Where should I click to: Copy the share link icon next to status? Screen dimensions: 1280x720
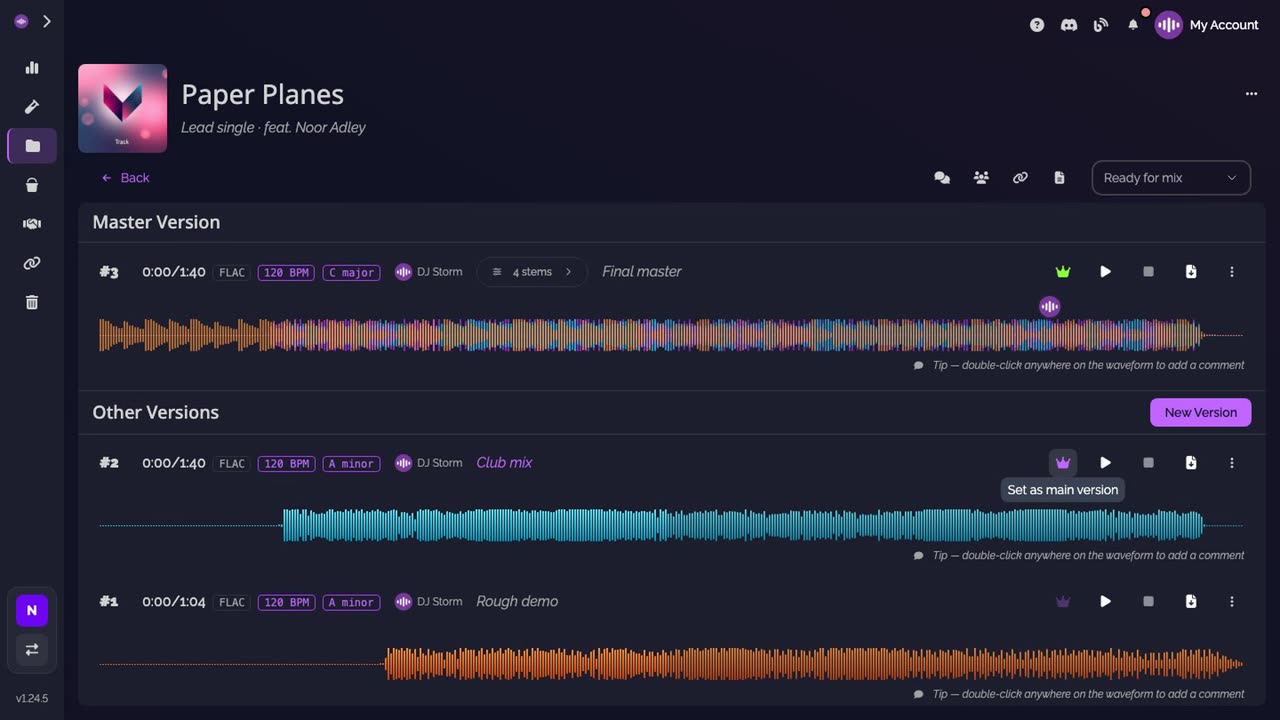[1020, 178]
